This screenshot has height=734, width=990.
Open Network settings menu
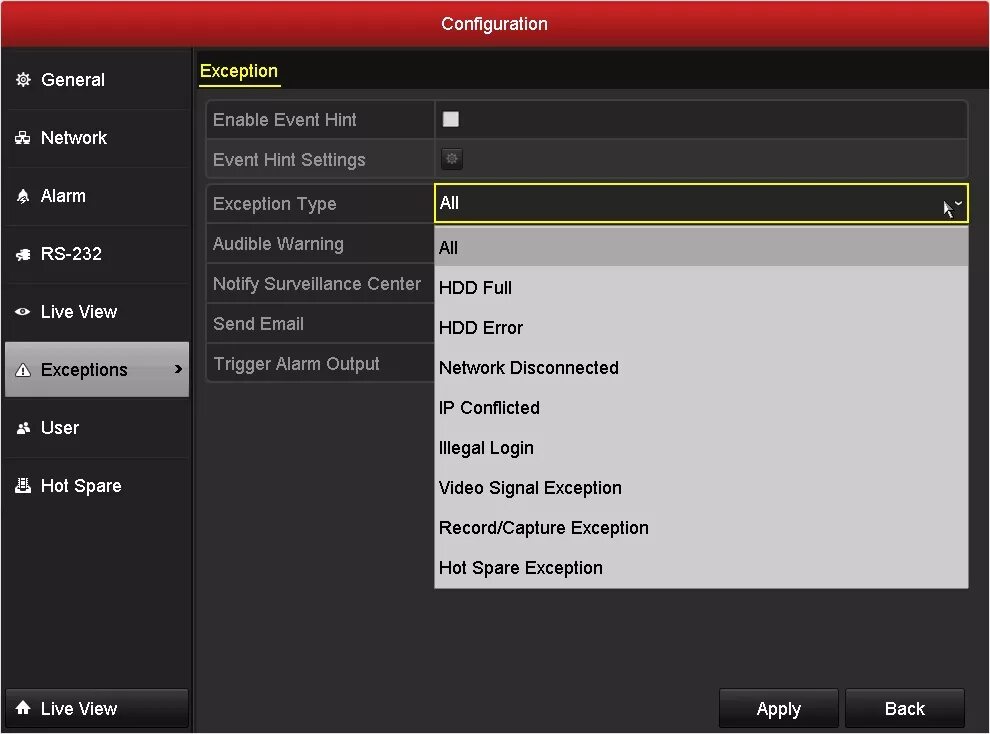point(97,138)
